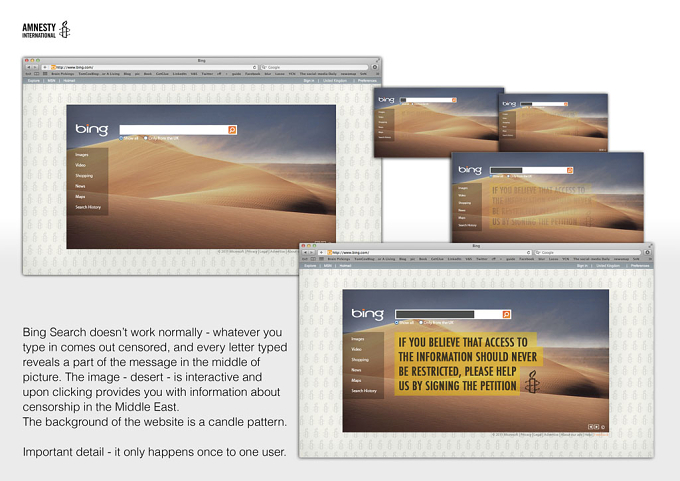This screenshot has width=680, height=481.
Task: Open Maps in the lower-right Bing sidebar
Action: 356,380
